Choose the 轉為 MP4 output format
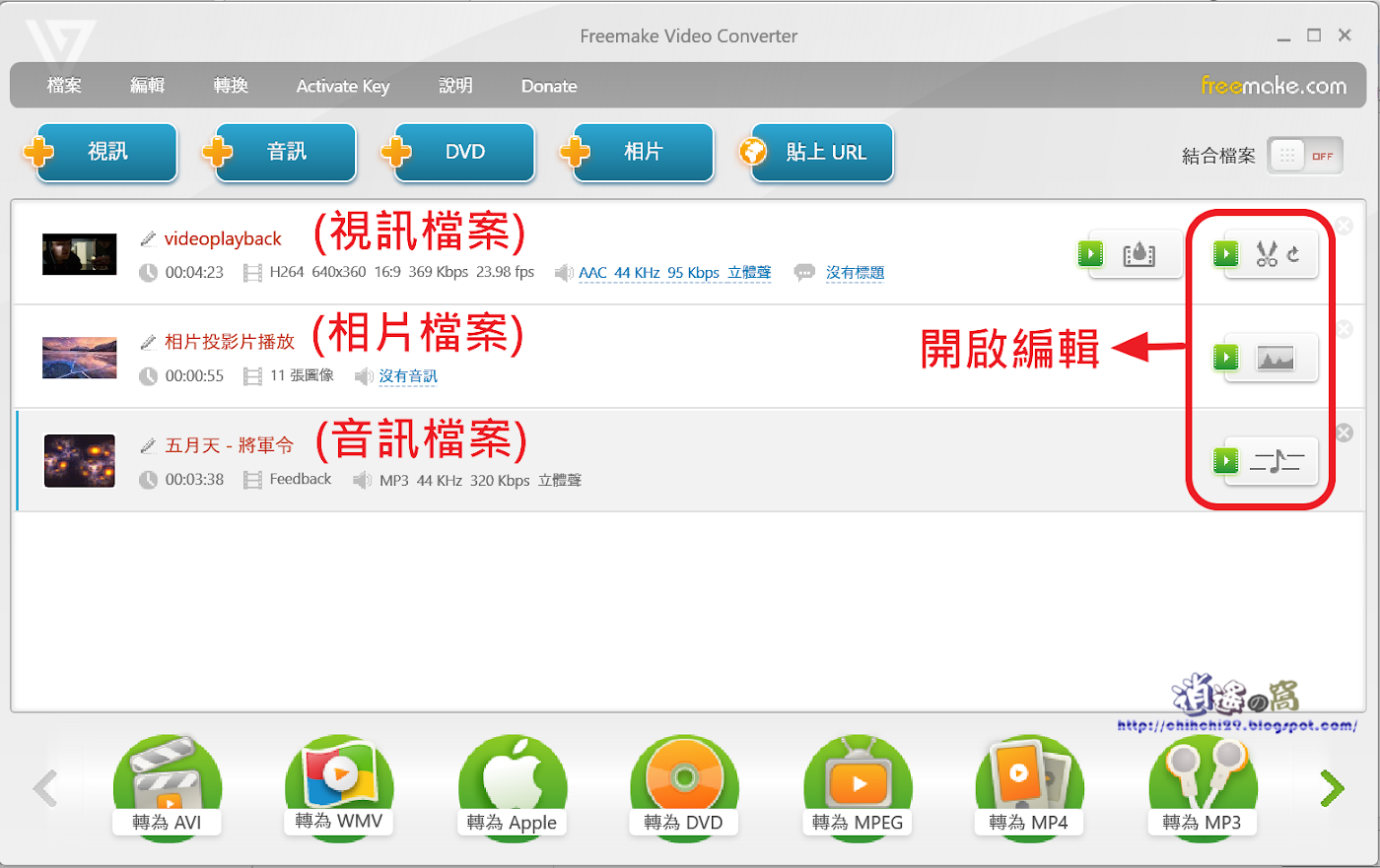Screen dimensions: 1380x868 tap(1029, 788)
